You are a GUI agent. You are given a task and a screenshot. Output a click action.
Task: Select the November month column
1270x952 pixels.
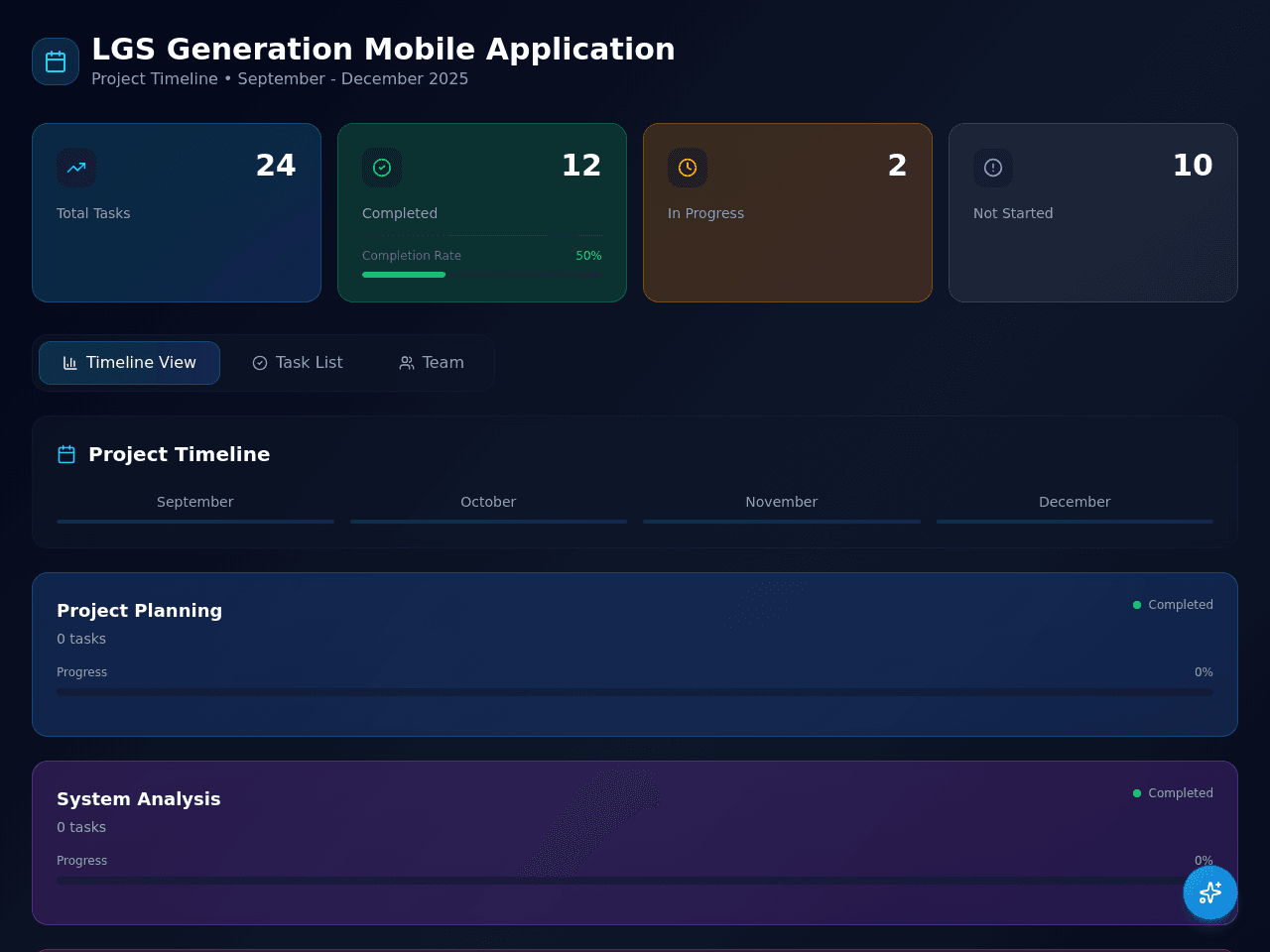pyautogui.click(x=782, y=508)
